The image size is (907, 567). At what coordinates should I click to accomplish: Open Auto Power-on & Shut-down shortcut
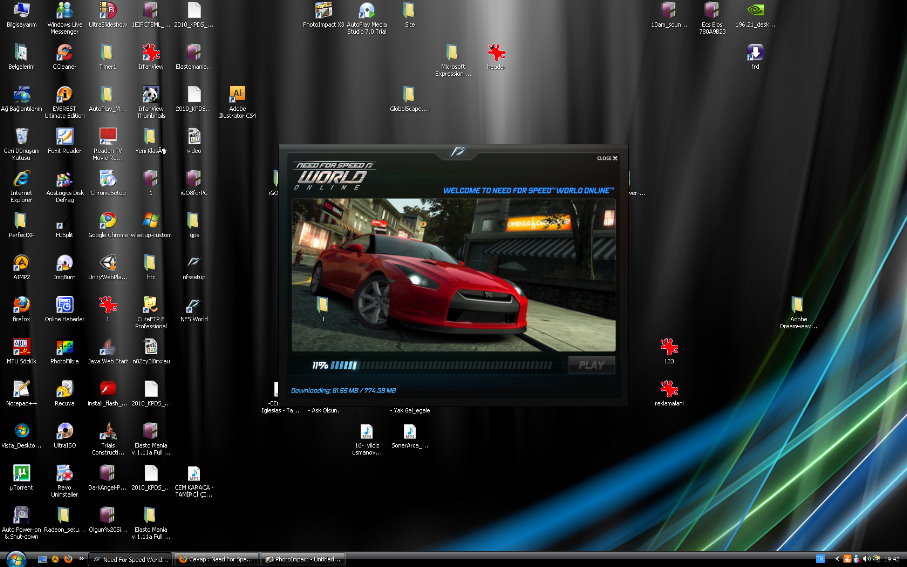coord(21,522)
